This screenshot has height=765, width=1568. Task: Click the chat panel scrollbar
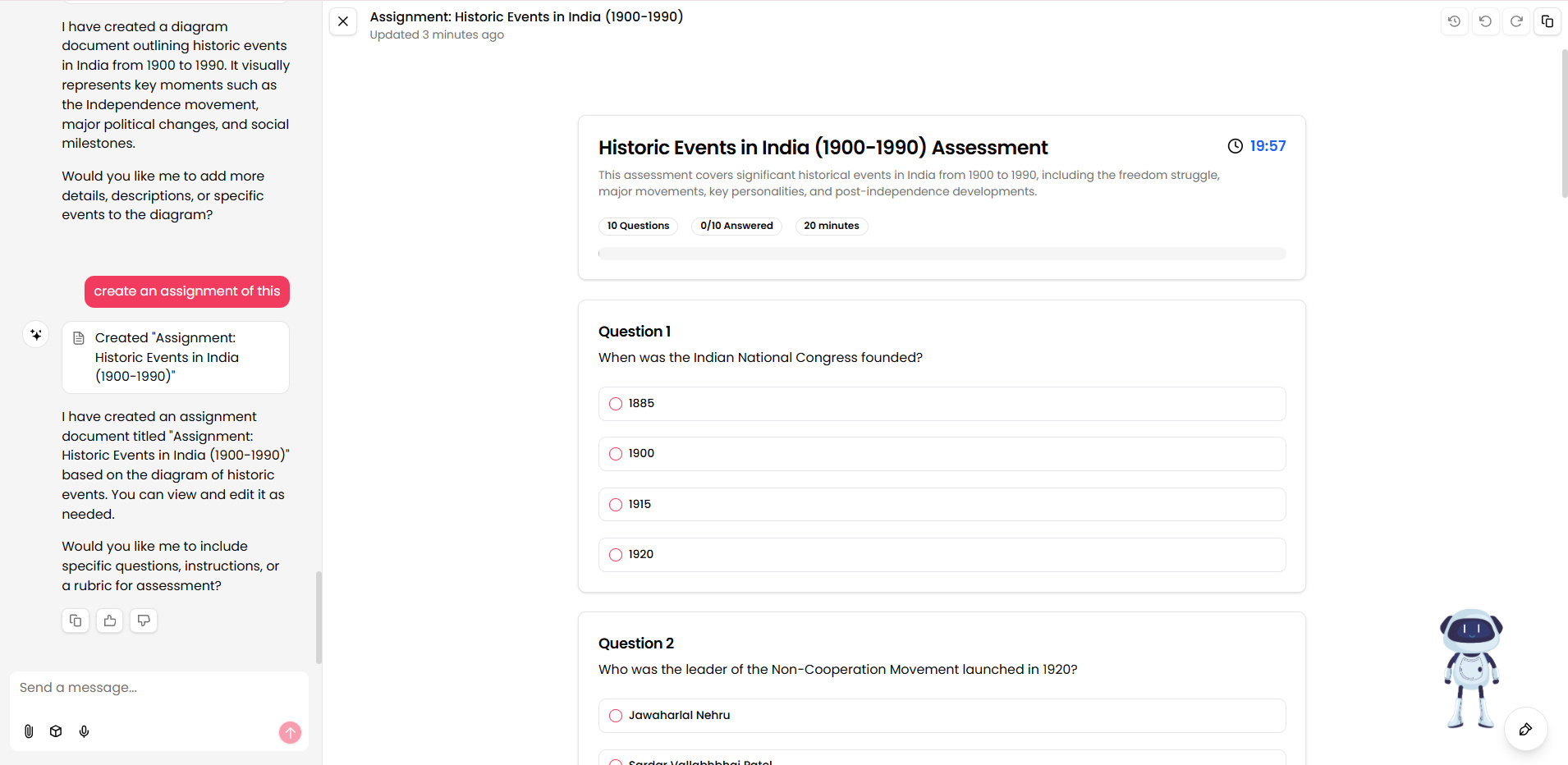pyautogui.click(x=319, y=617)
